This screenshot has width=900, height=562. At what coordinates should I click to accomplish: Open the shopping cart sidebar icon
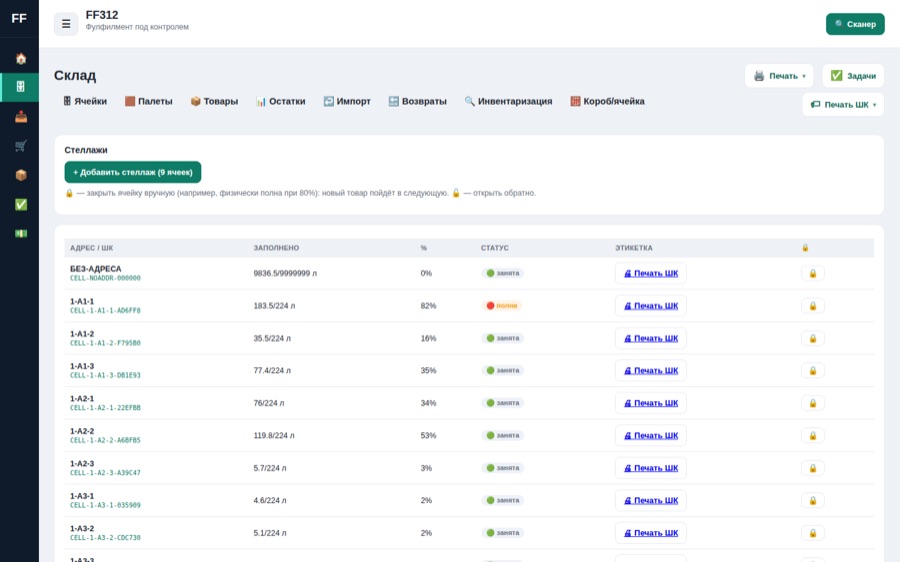(x=21, y=146)
